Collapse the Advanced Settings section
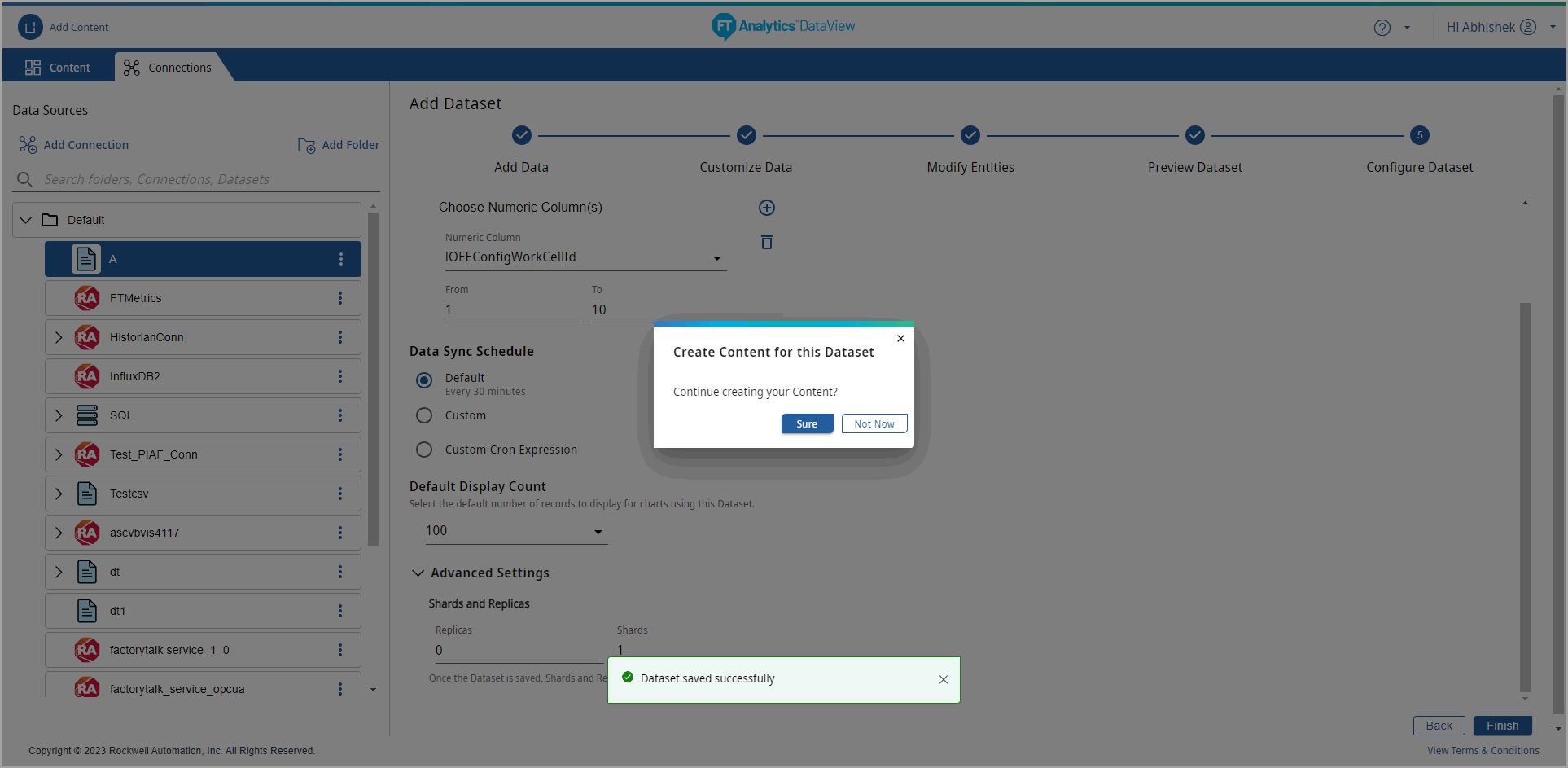 point(418,573)
